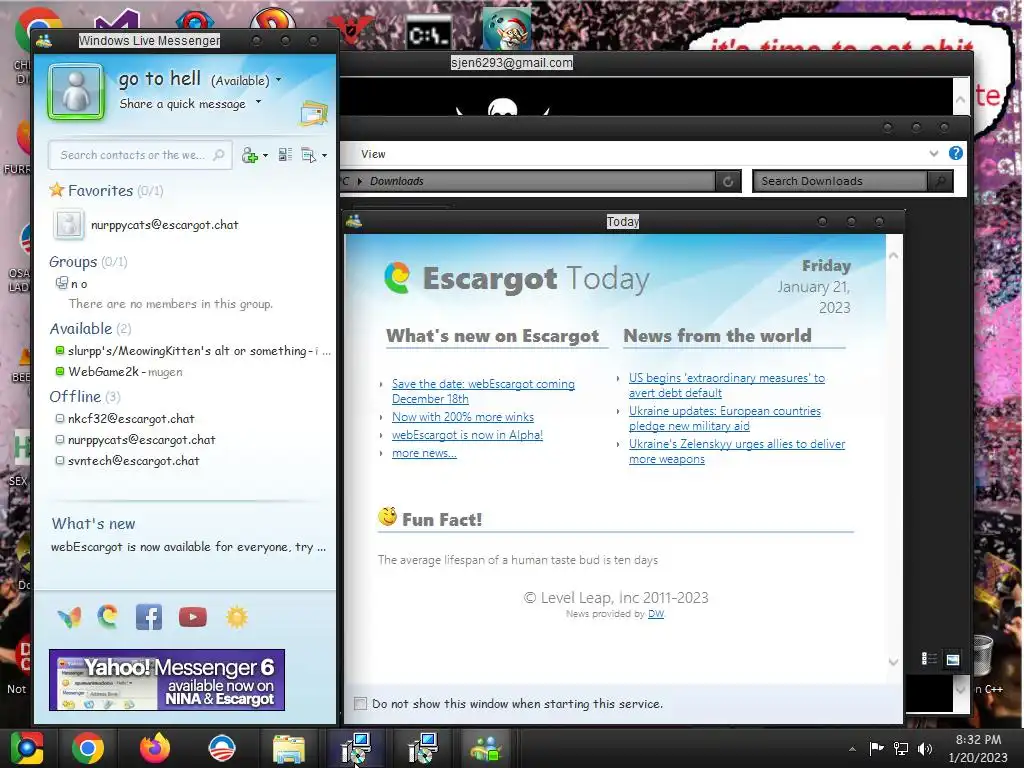The height and width of the screenshot is (768, 1024).
Task: Refresh the Downloads folder in Explorer
Action: click(728, 182)
